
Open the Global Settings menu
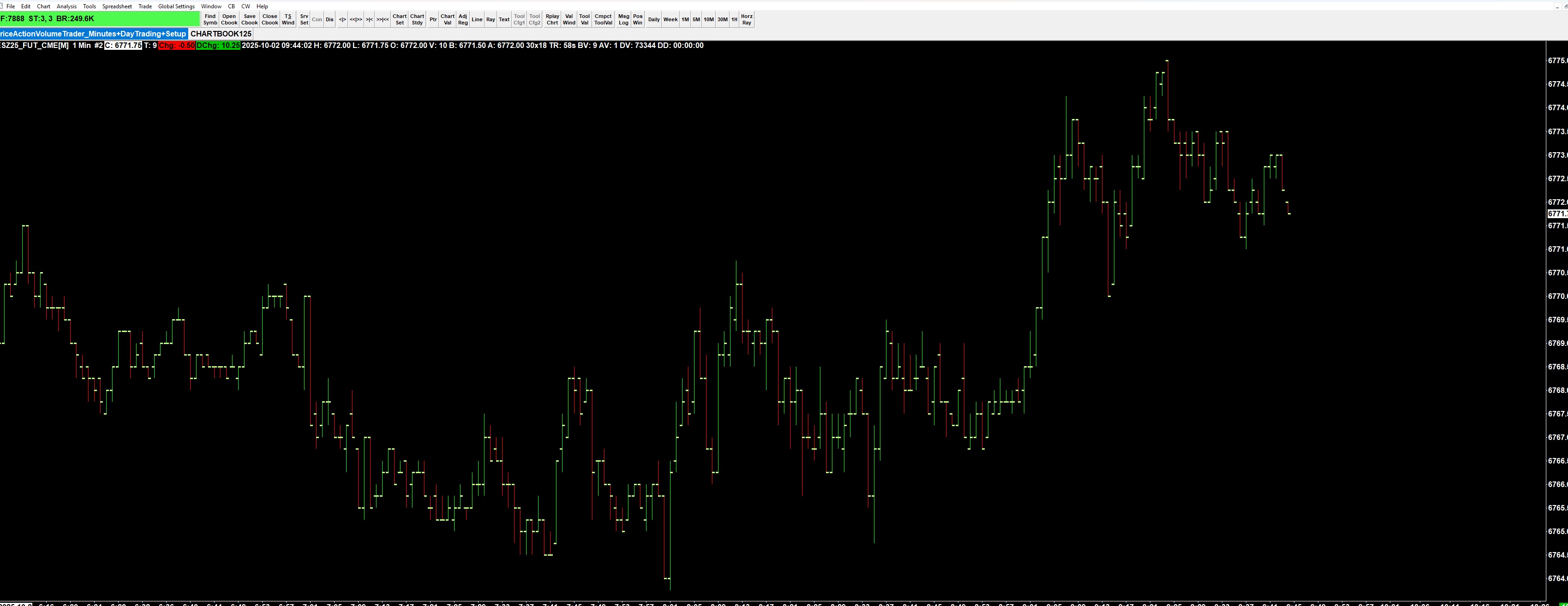coord(176,6)
